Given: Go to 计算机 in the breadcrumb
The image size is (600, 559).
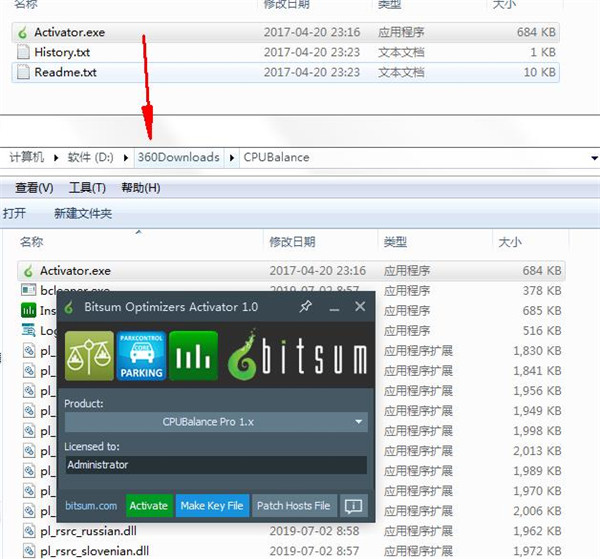Looking at the screenshot, I should [x=27, y=157].
